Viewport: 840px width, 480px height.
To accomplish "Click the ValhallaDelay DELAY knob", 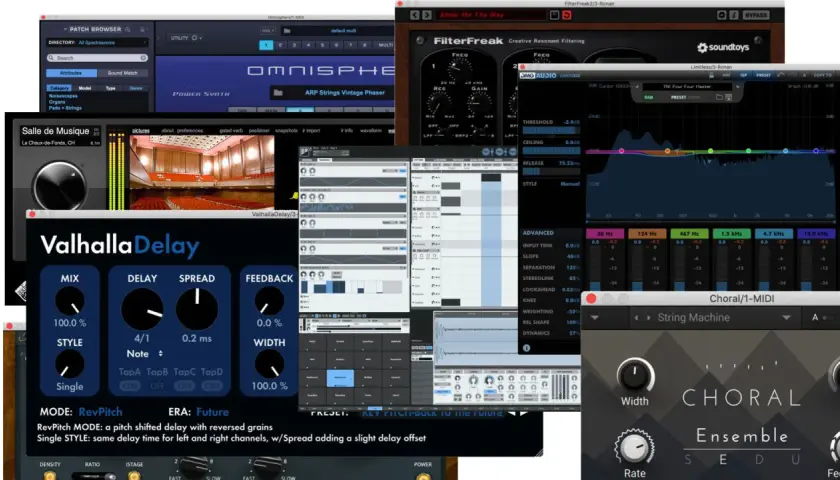I will click(142, 309).
